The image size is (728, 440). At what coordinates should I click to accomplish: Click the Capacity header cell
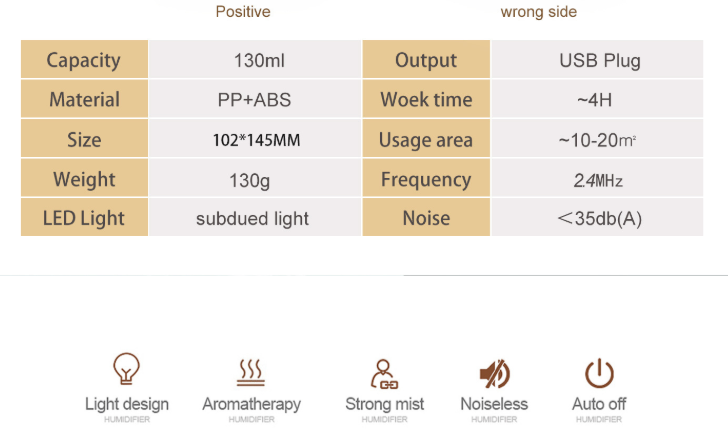coord(84,59)
